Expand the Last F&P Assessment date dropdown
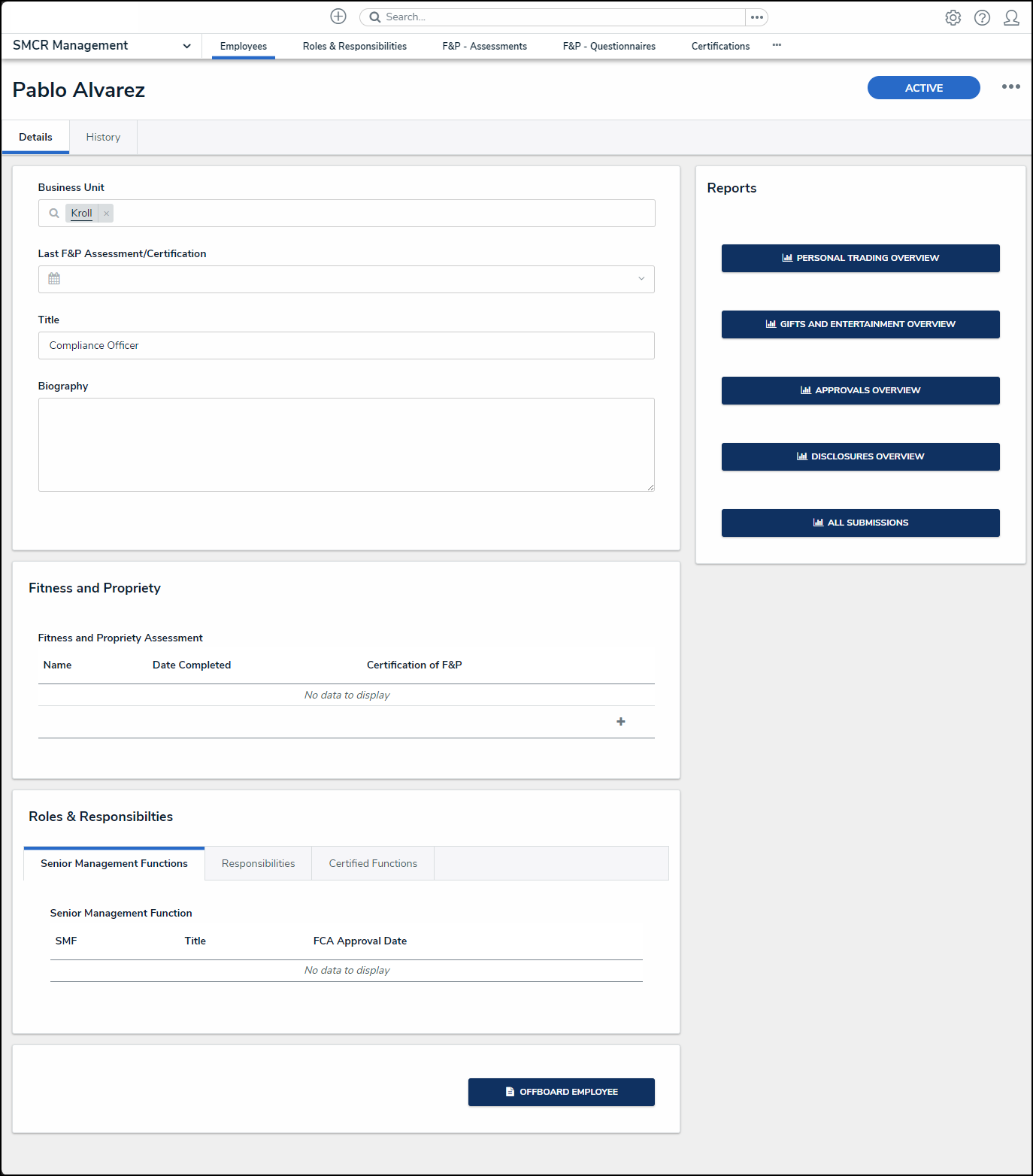This screenshot has height=1176, width=1033. [x=641, y=279]
